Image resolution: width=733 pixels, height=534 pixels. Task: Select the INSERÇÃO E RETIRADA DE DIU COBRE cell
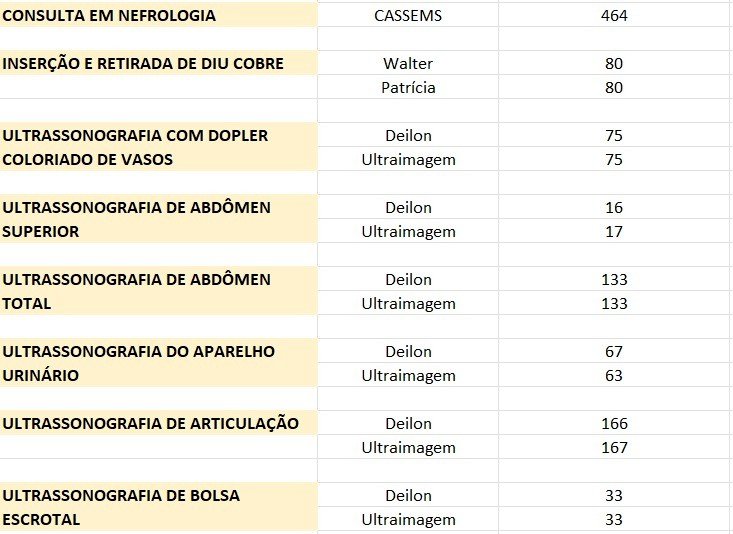coord(158,63)
